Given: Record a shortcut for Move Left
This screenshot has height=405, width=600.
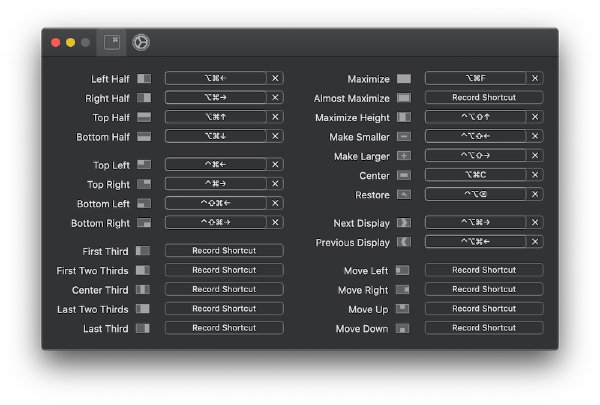Looking at the screenshot, I should pyautogui.click(x=484, y=270).
